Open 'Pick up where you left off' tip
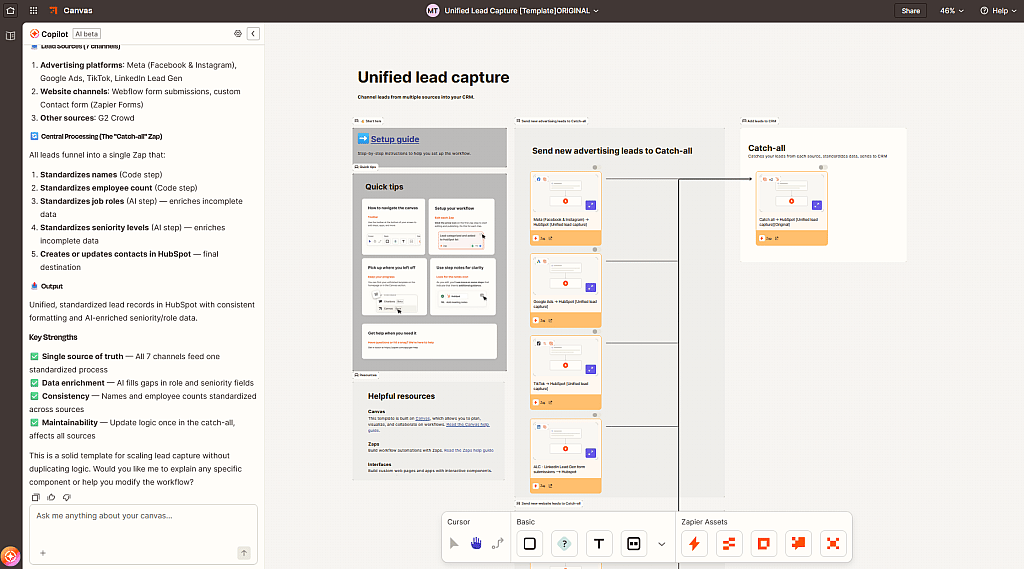1024x569 pixels. 393,287
